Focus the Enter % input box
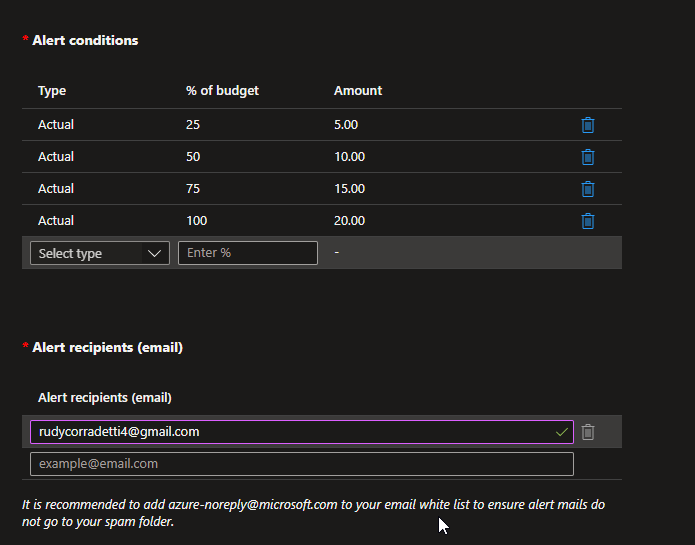The height and width of the screenshot is (545, 695). coord(248,253)
